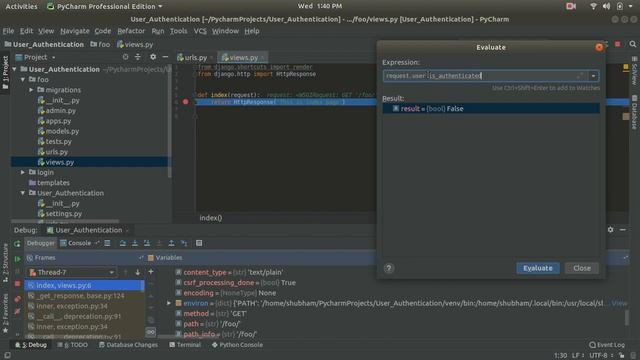Open Debug panel settings gear icon
The width and height of the screenshot is (640, 360).
pyautogui.click(x=610, y=230)
